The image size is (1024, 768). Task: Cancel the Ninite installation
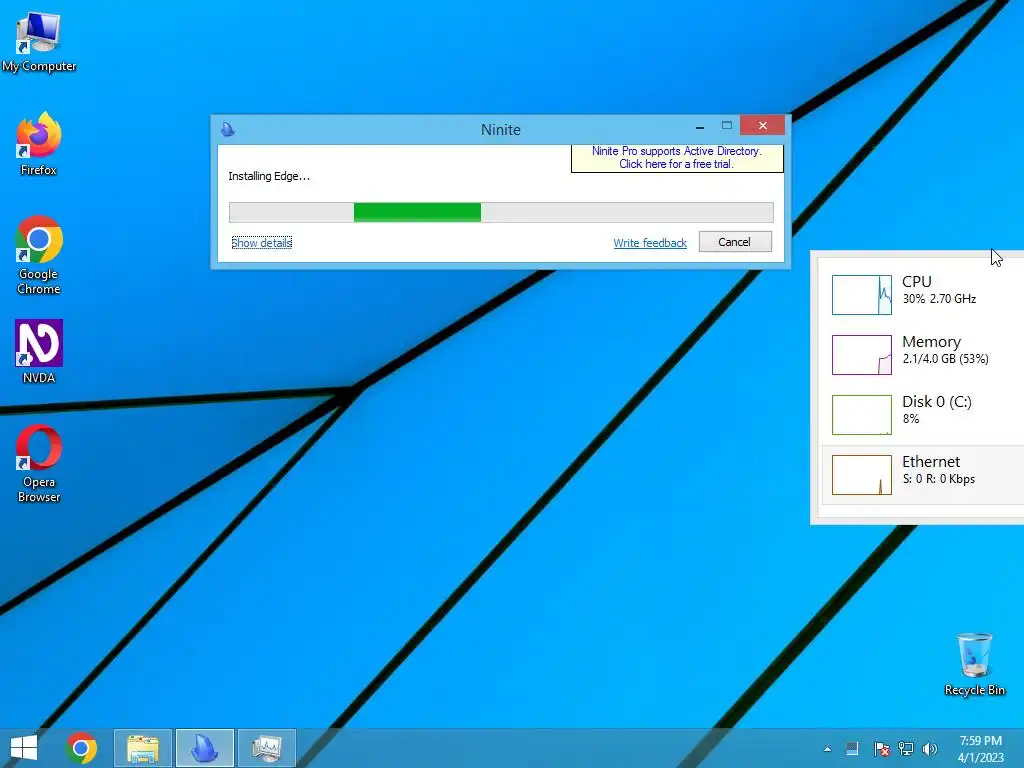click(x=735, y=242)
